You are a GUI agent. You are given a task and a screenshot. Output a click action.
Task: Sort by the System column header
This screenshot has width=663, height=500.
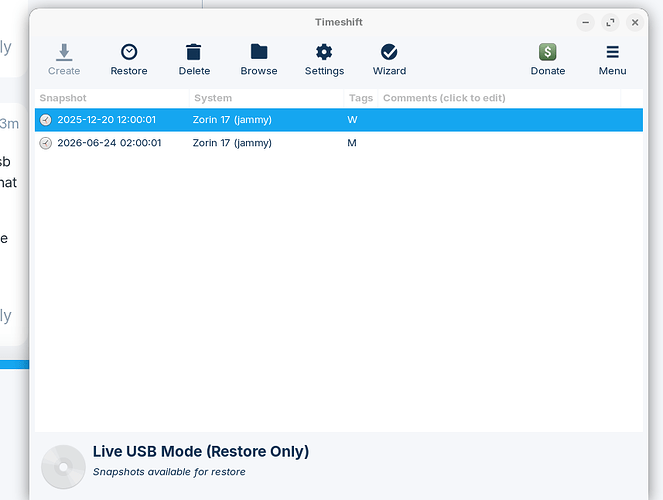[267, 98]
